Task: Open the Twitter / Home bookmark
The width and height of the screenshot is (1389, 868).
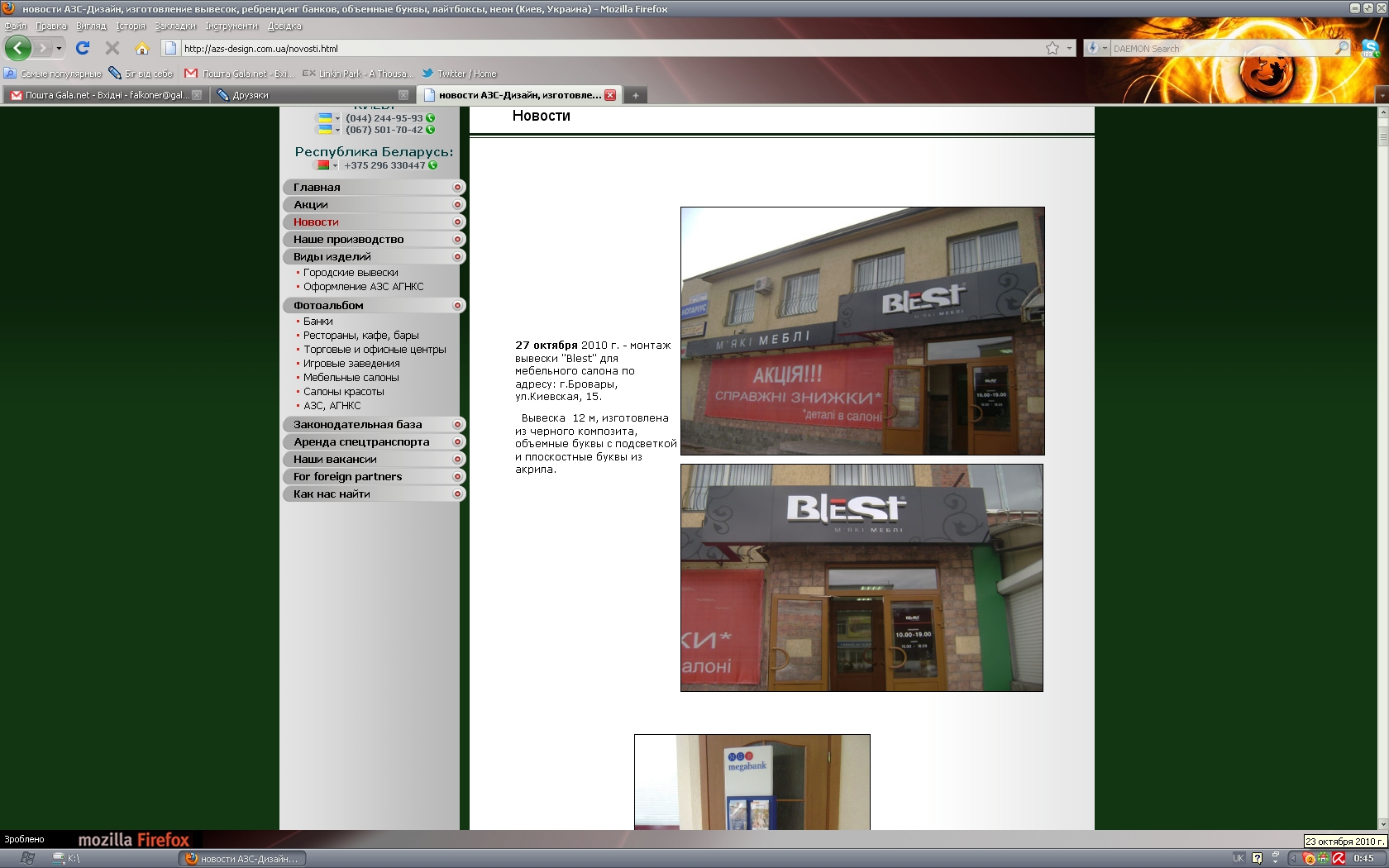Action: click(x=459, y=74)
